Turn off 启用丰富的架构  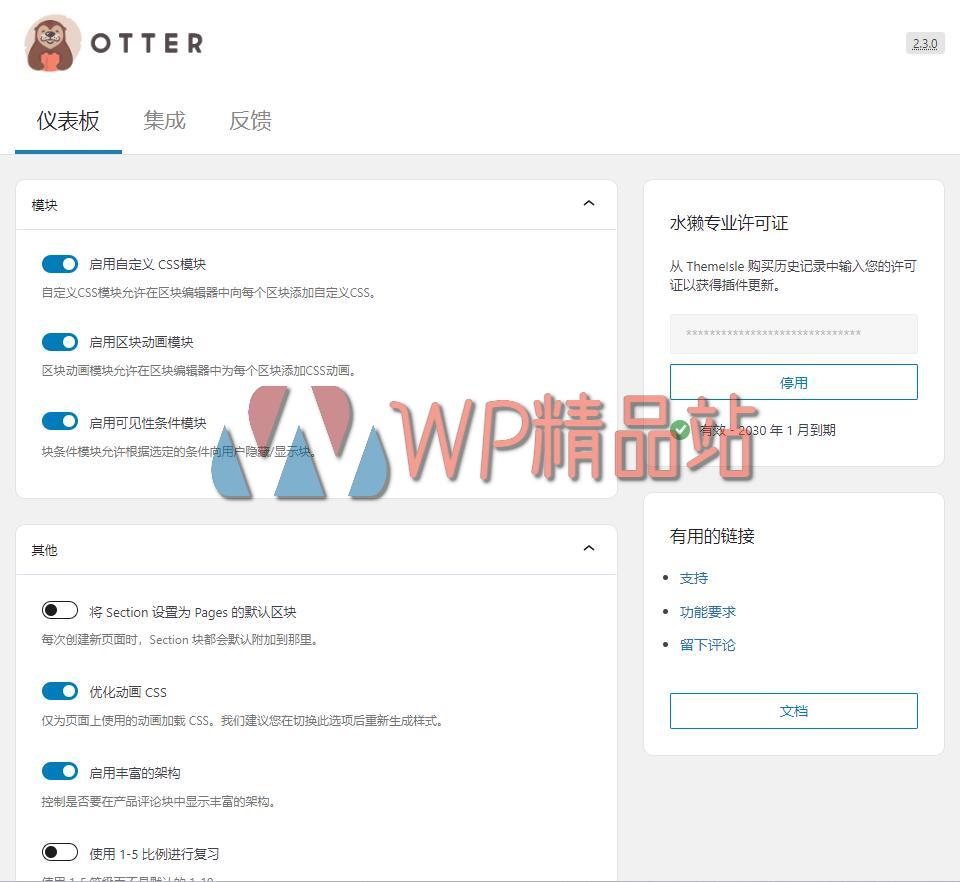59,770
